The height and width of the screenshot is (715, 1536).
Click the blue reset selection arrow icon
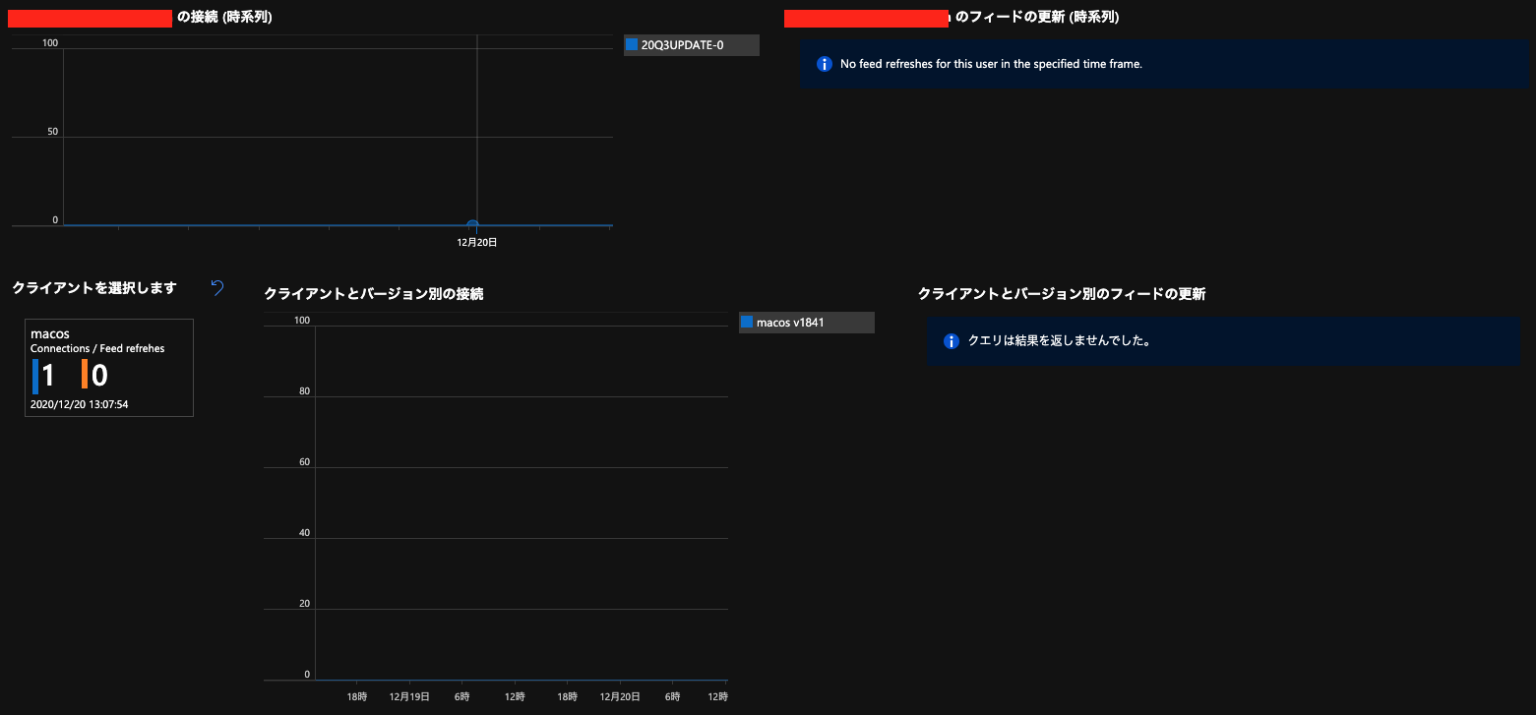(x=217, y=288)
